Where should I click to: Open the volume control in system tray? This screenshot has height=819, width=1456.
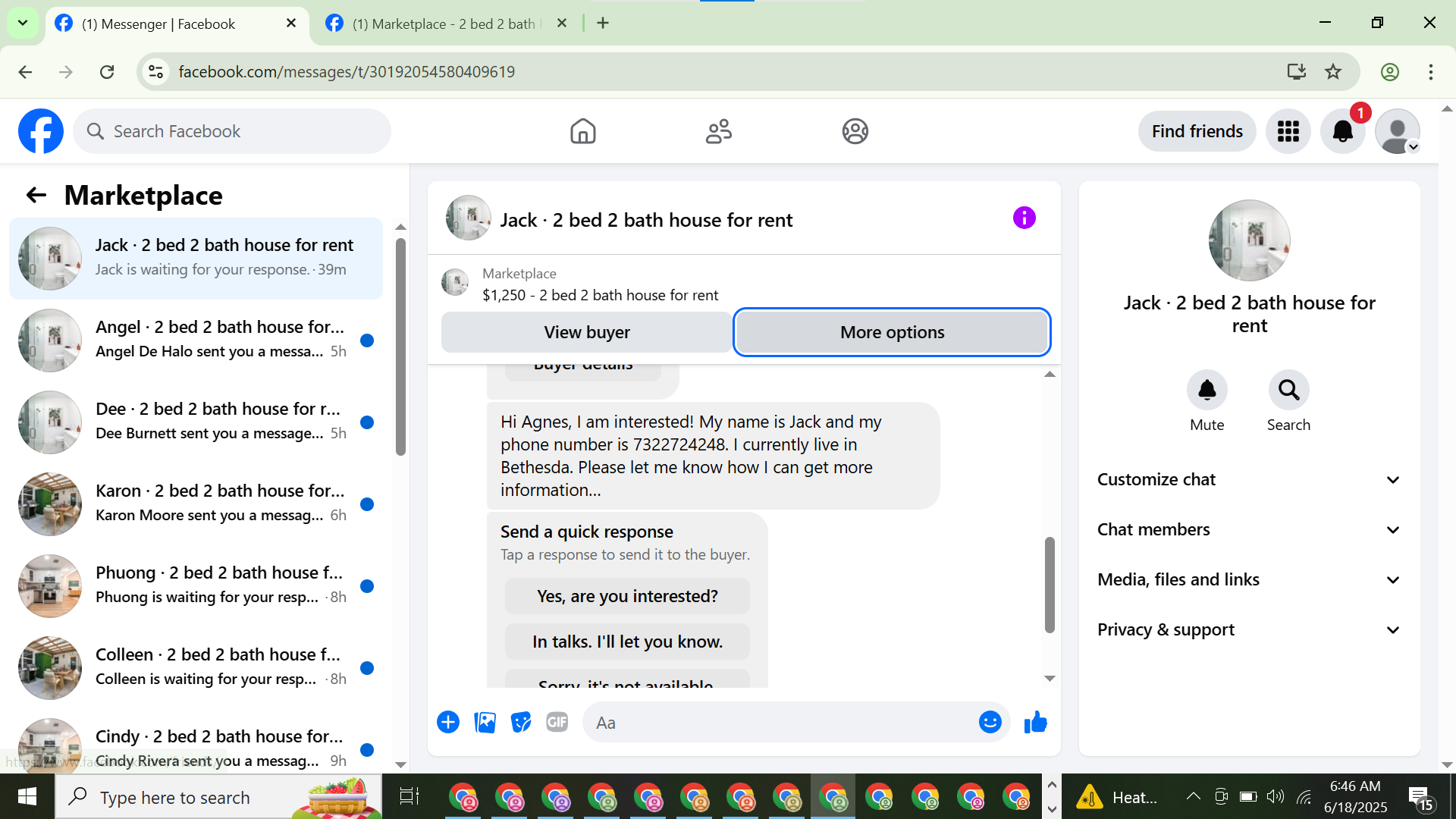tap(1276, 796)
